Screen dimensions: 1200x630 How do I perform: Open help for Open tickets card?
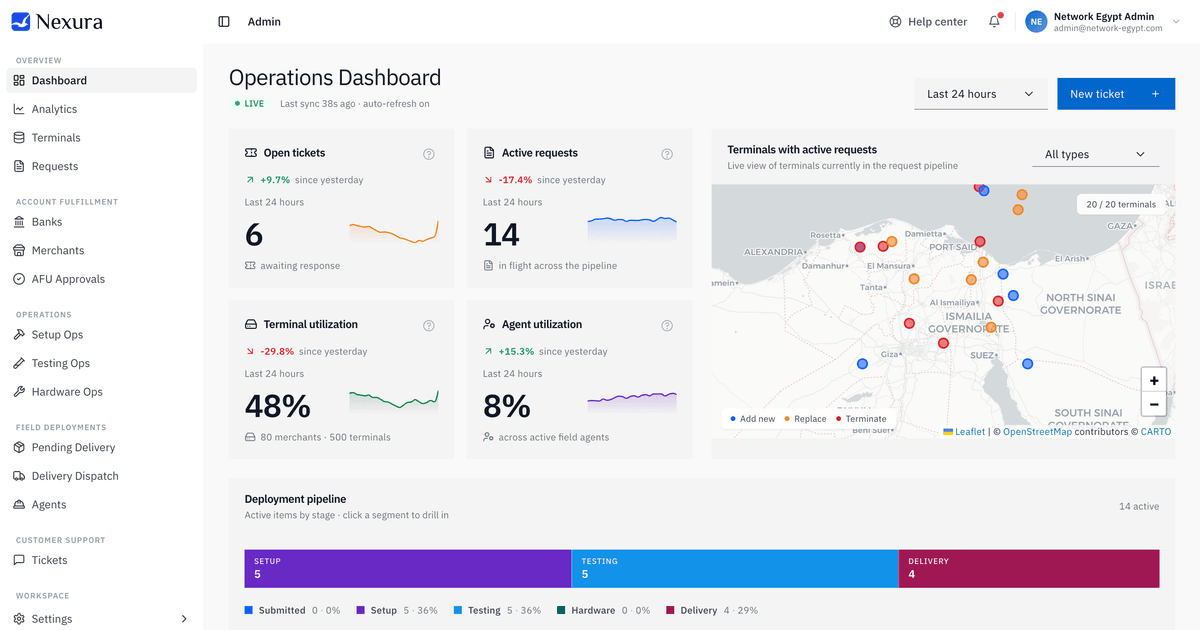click(429, 154)
